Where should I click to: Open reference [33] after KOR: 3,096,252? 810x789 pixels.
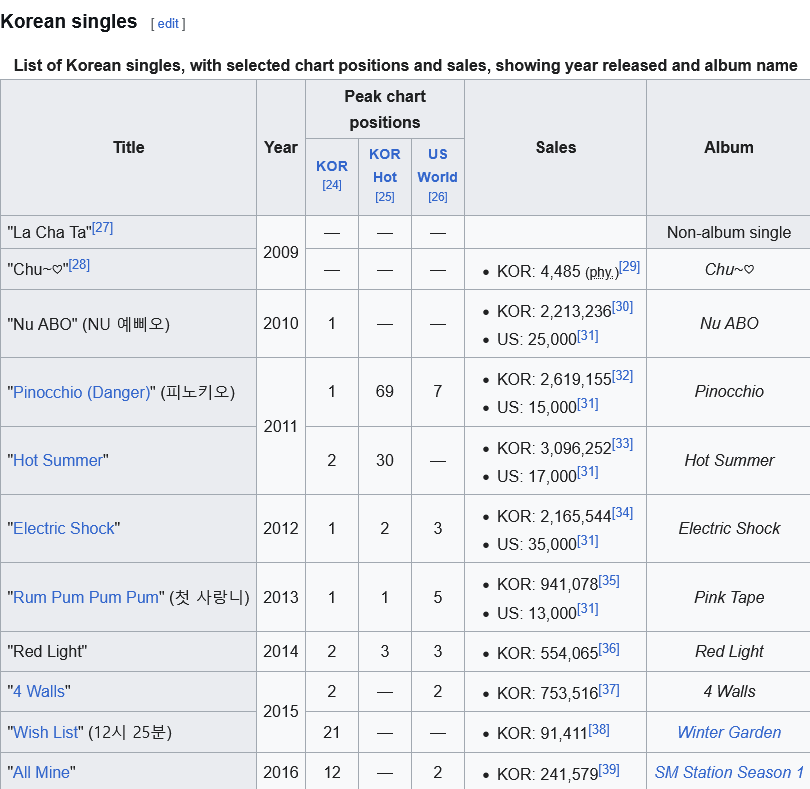coord(622,444)
